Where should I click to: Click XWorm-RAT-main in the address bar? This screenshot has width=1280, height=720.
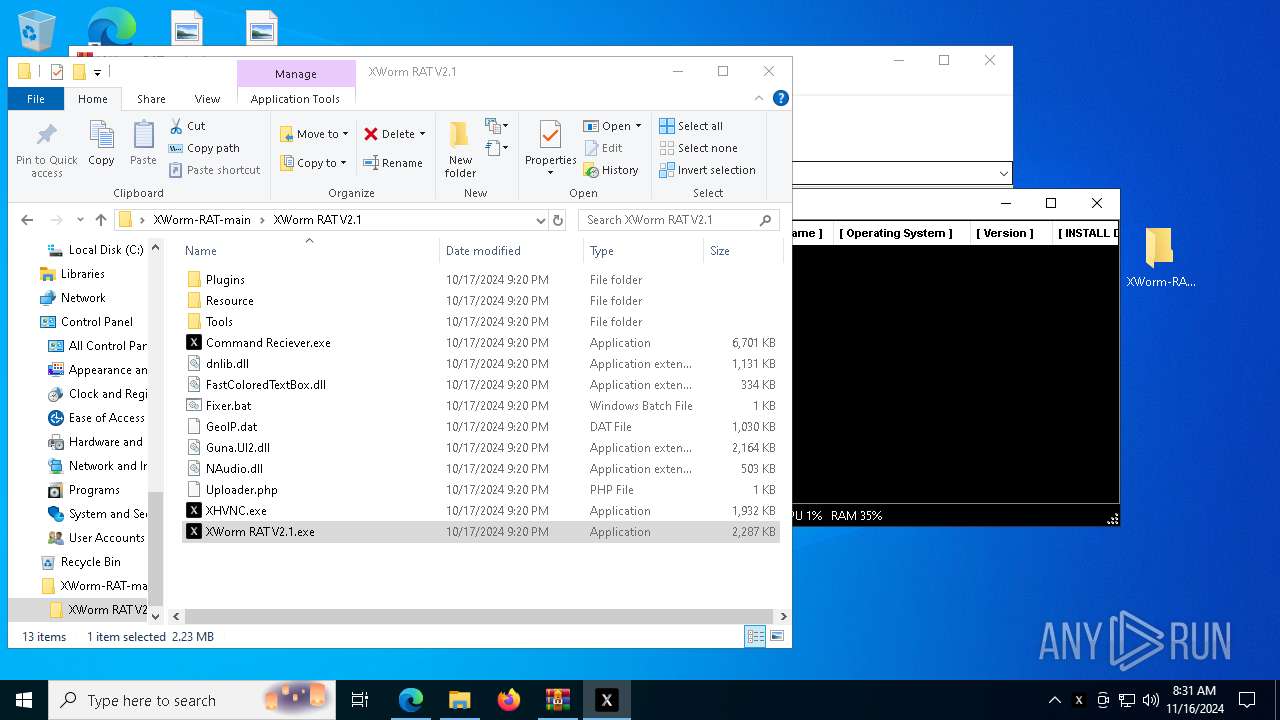point(202,220)
